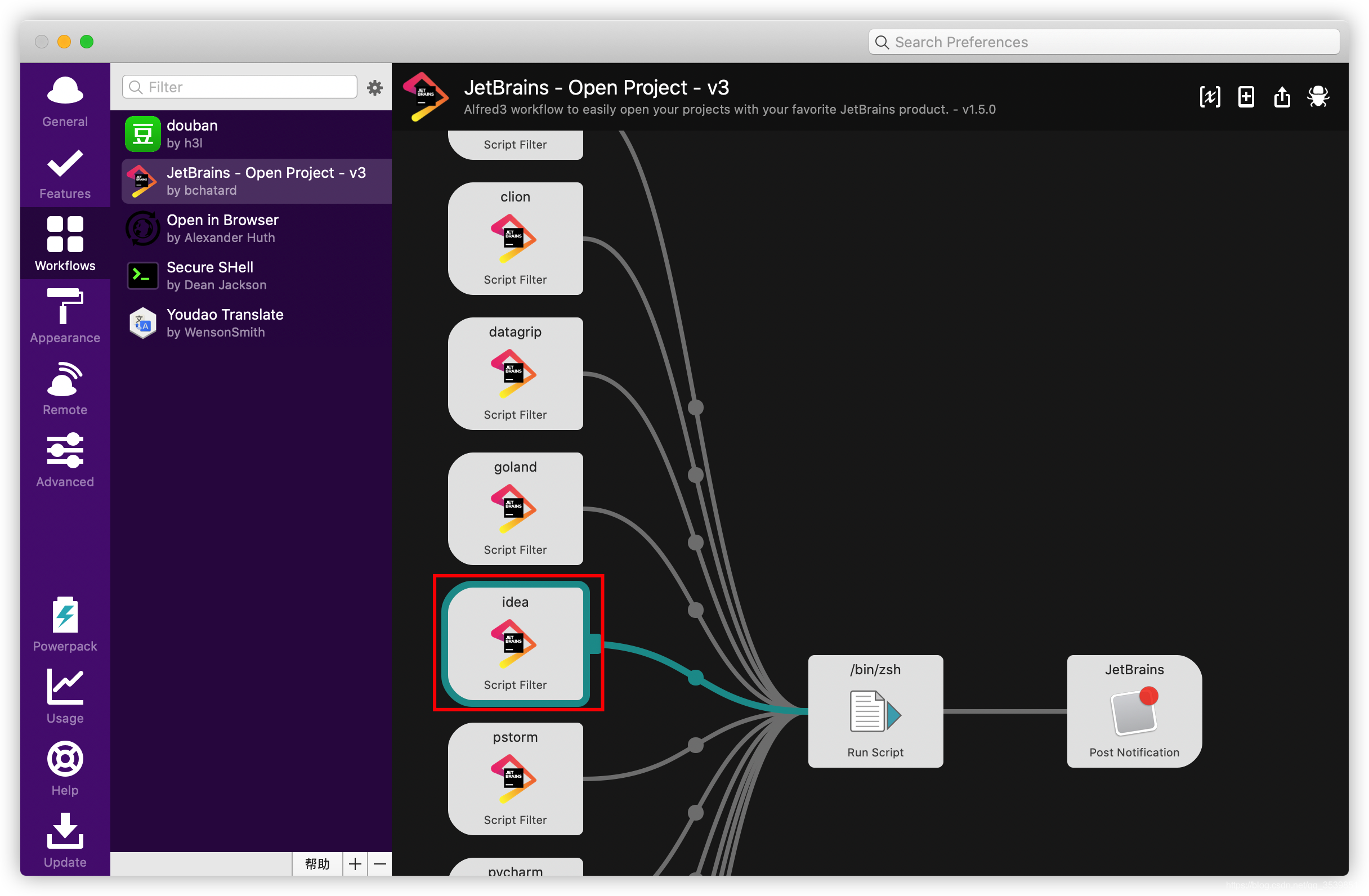Click the Secure SHell terminal icon
The height and width of the screenshot is (896, 1369).
point(142,275)
